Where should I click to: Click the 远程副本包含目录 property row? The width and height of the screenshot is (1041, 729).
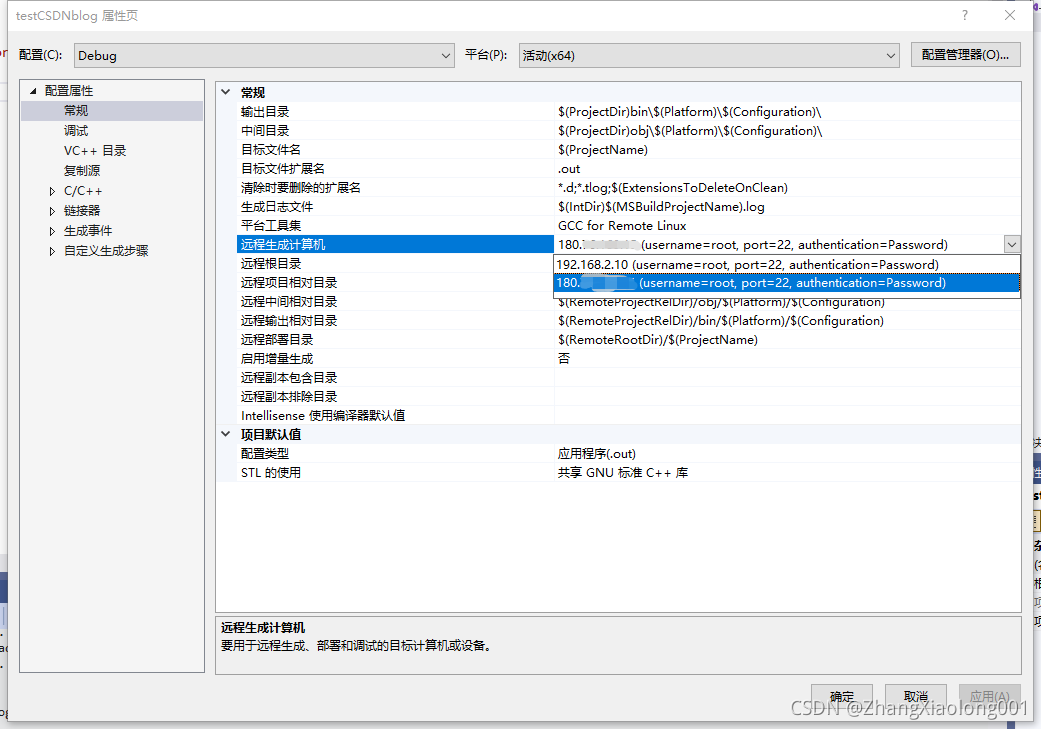pos(629,378)
